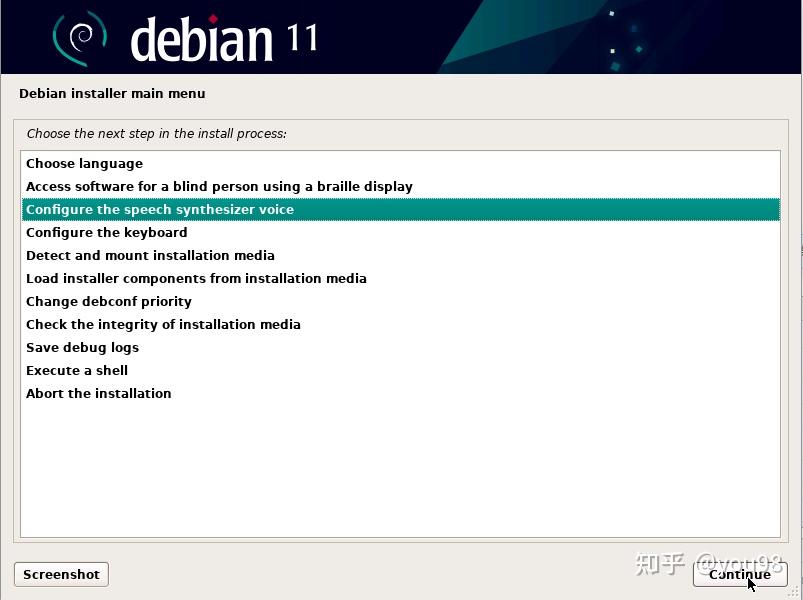Select Load installer components from installation media
Screen dimensions: 803x600
pos(196,278)
